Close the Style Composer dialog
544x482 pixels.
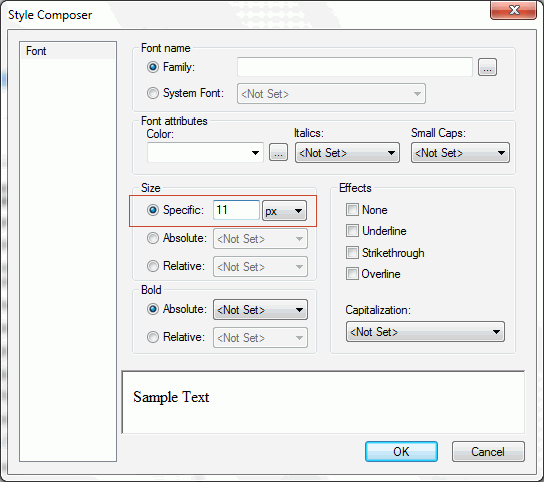click(x=513, y=10)
